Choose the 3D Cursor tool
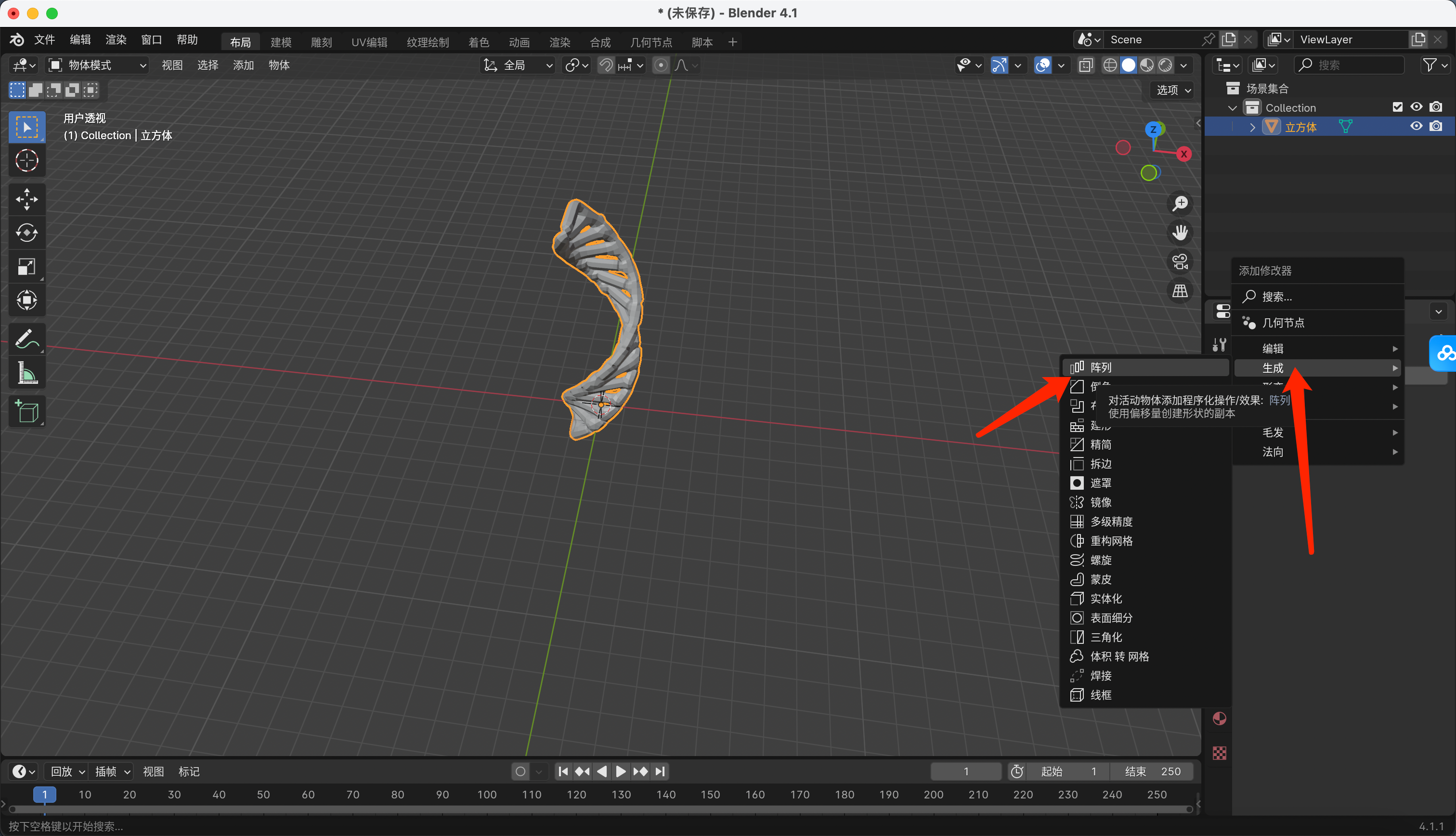 pyautogui.click(x=26, y=161)
